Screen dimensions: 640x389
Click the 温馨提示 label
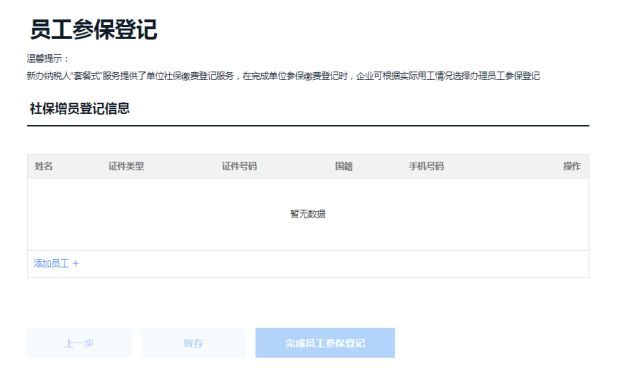tap(48, 58)
